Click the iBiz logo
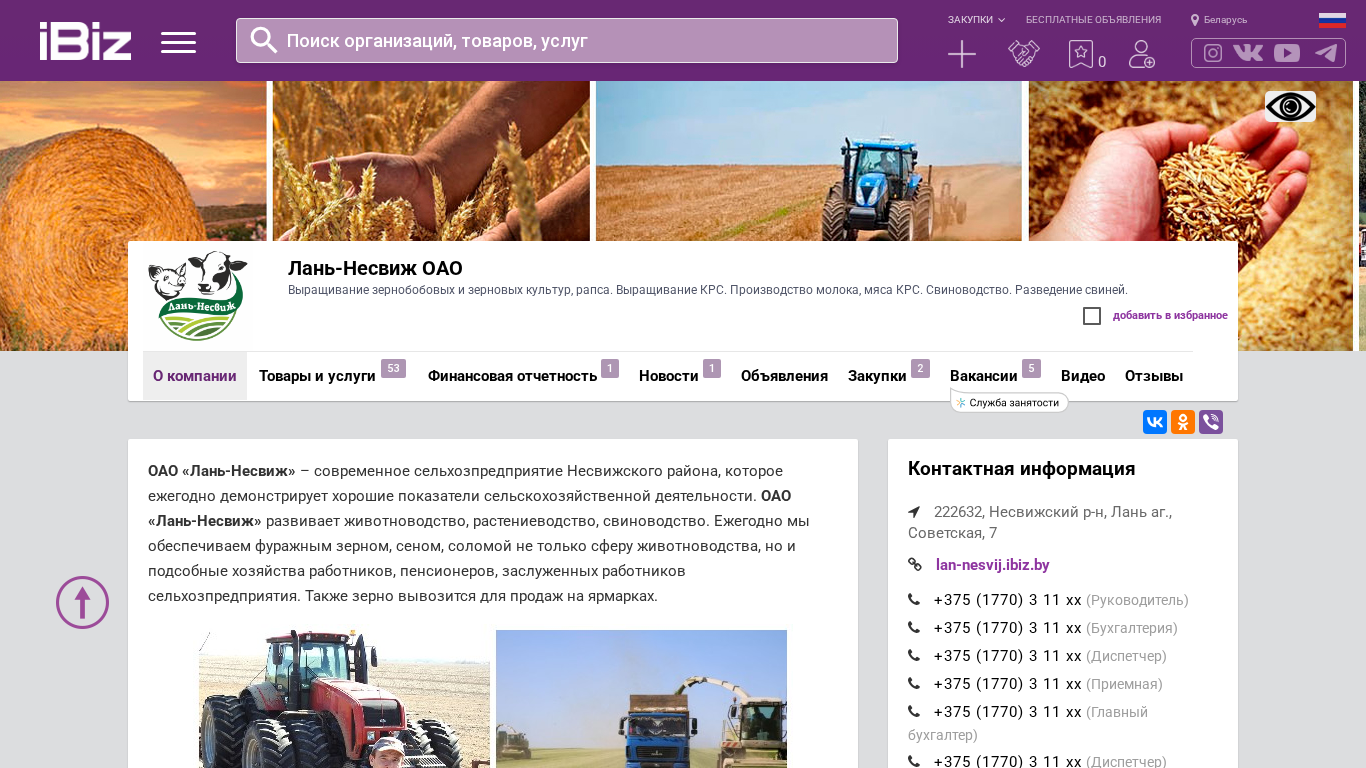Screen dimensions: 1366x768 click(85, 41)
